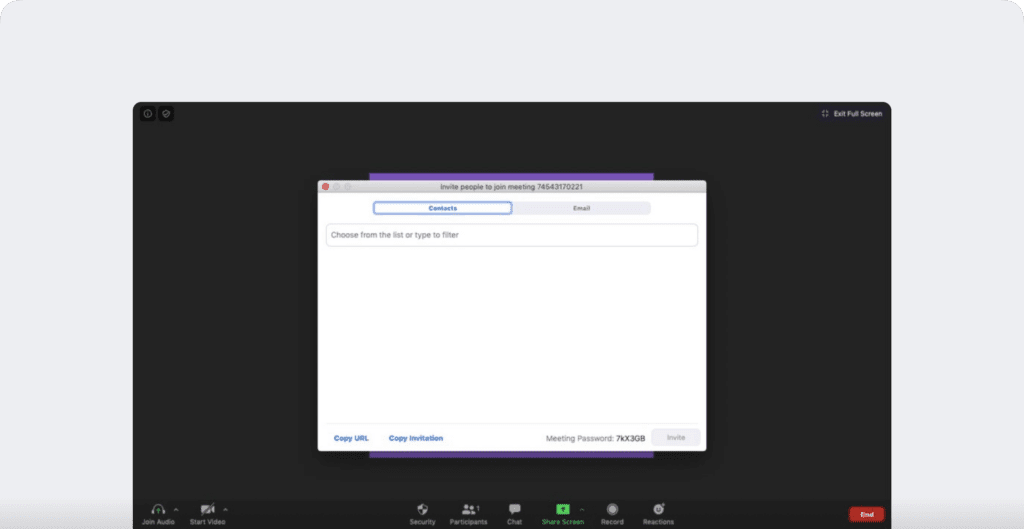Open the meeting information icon
This screenshot has width=1024, height=529.
tap(148, 114)
